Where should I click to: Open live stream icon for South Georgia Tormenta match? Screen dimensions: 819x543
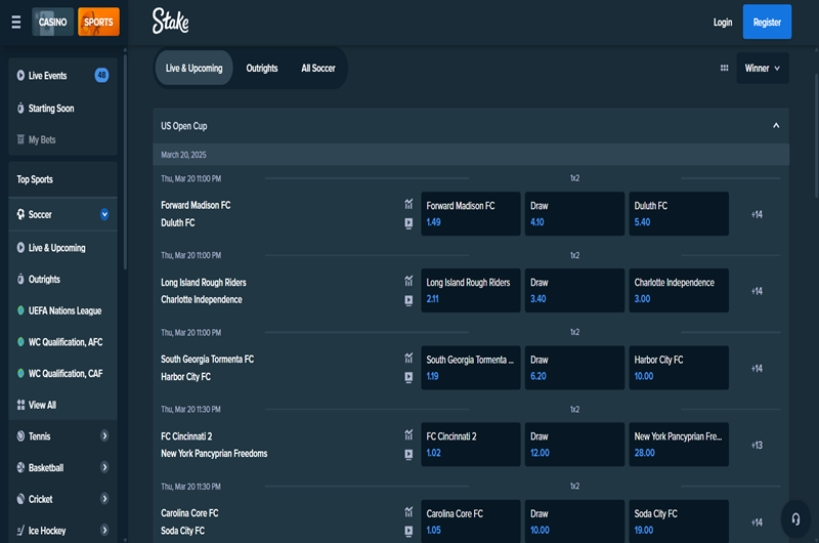[x=408, y=377]
